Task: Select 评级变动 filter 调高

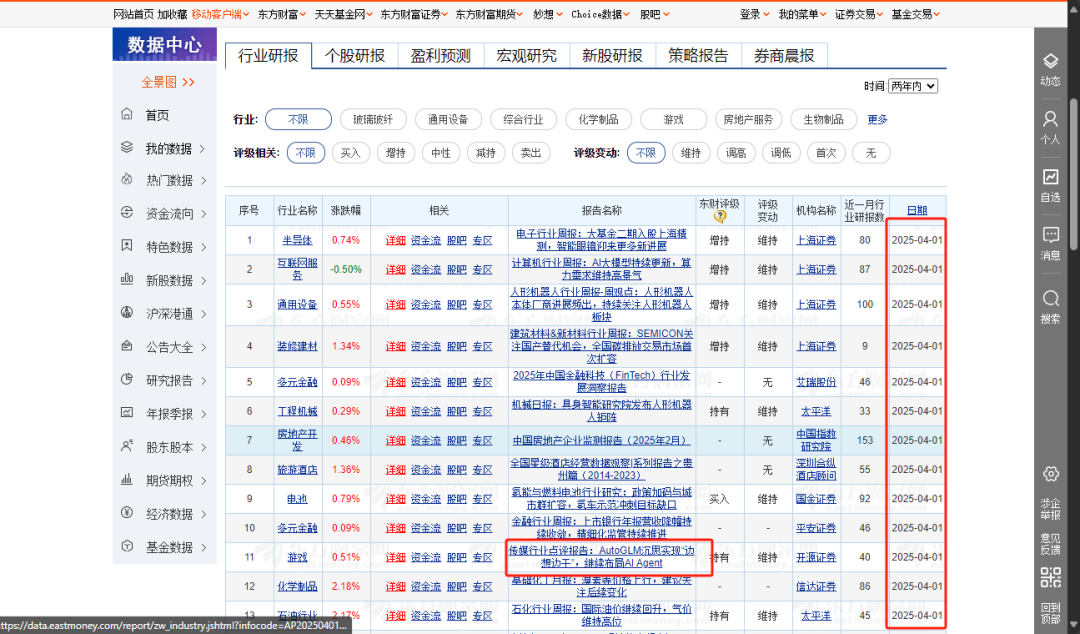Action: 736,153
